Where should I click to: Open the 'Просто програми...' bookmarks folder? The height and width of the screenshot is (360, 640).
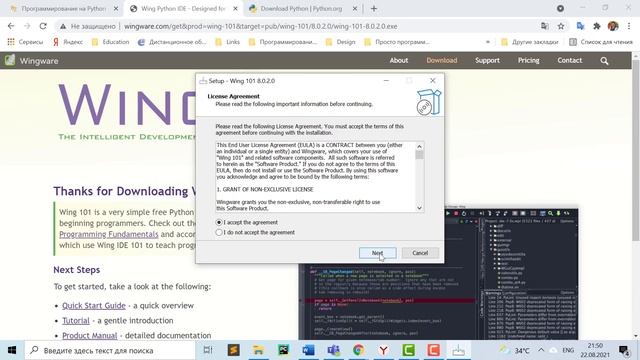click(x=396, y=42)
